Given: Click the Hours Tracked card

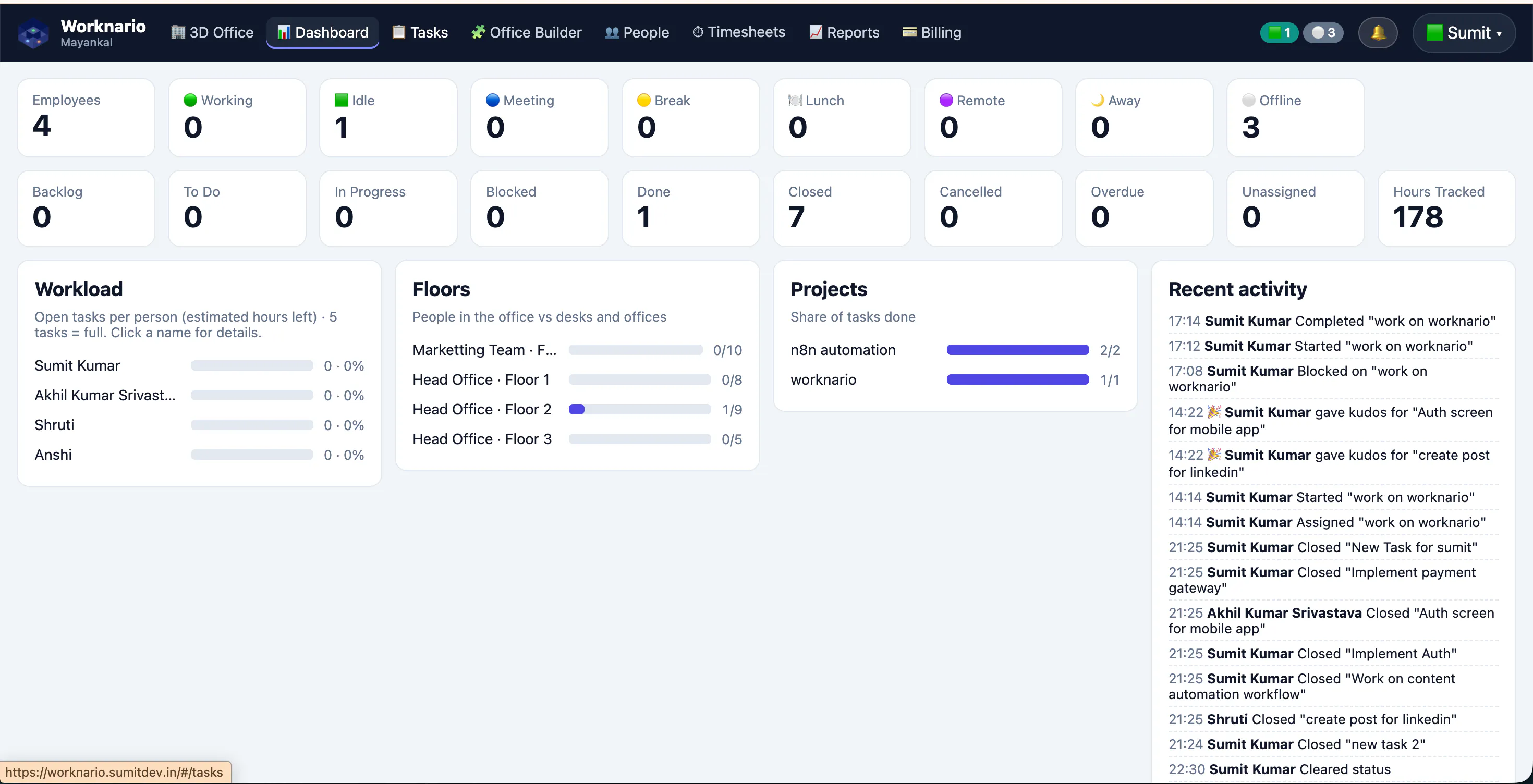Looking at the screenshot, I should pos(1447,208).
